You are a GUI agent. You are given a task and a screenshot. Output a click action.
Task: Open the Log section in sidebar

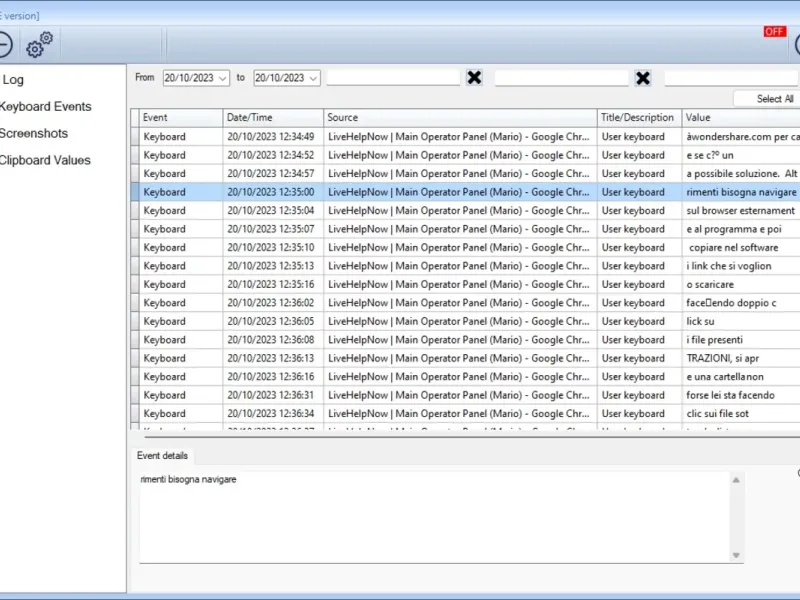[x=13, y=80]
